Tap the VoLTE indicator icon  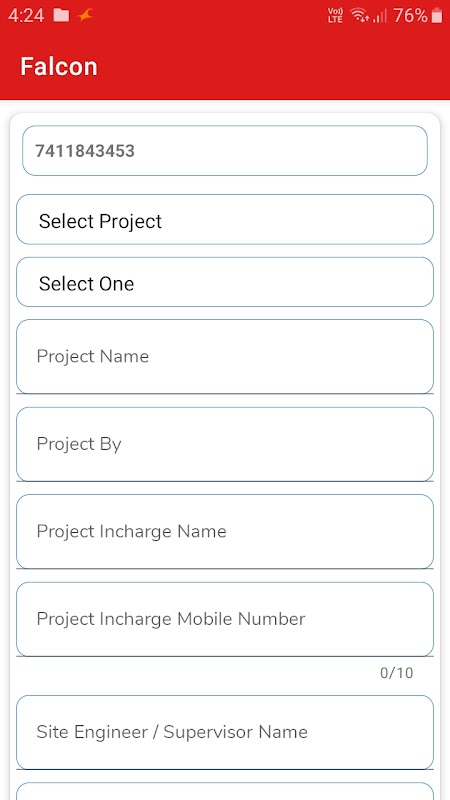335,16
